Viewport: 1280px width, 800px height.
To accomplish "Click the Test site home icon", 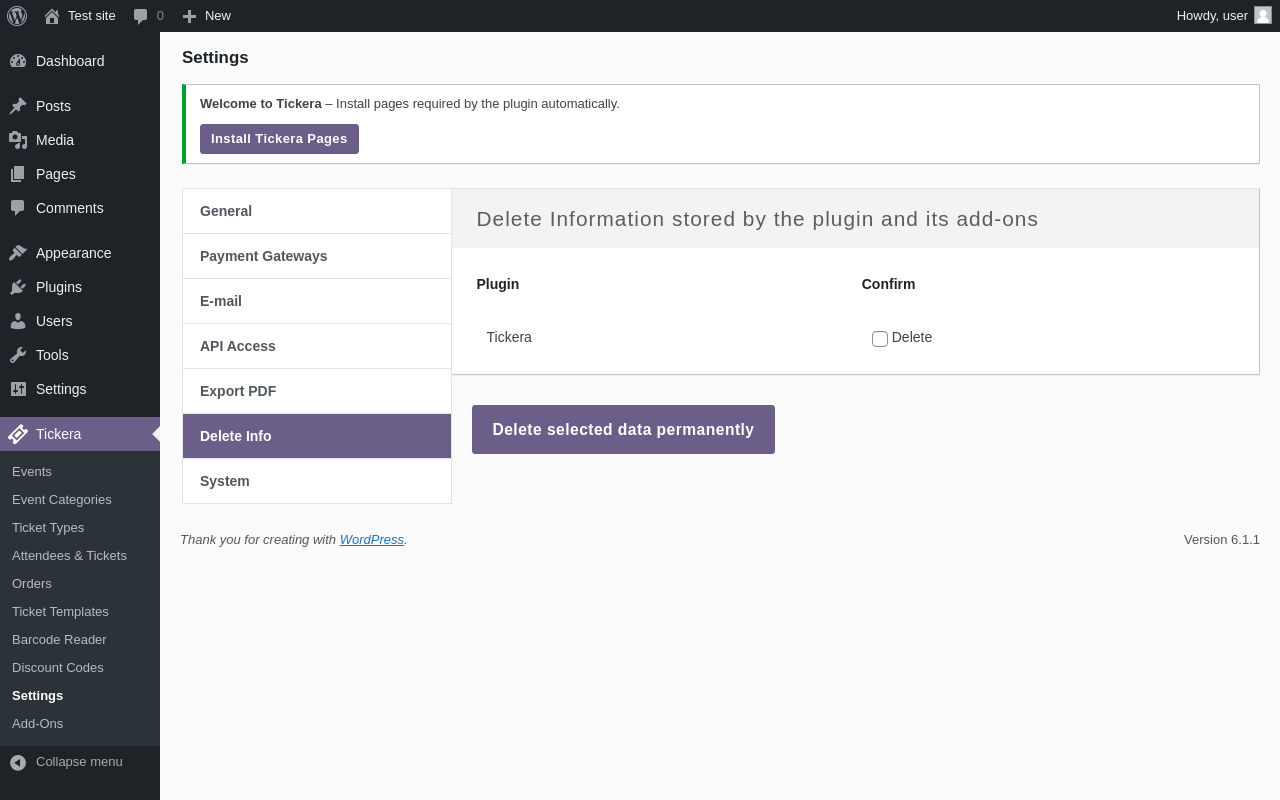I will click(52, 16).
